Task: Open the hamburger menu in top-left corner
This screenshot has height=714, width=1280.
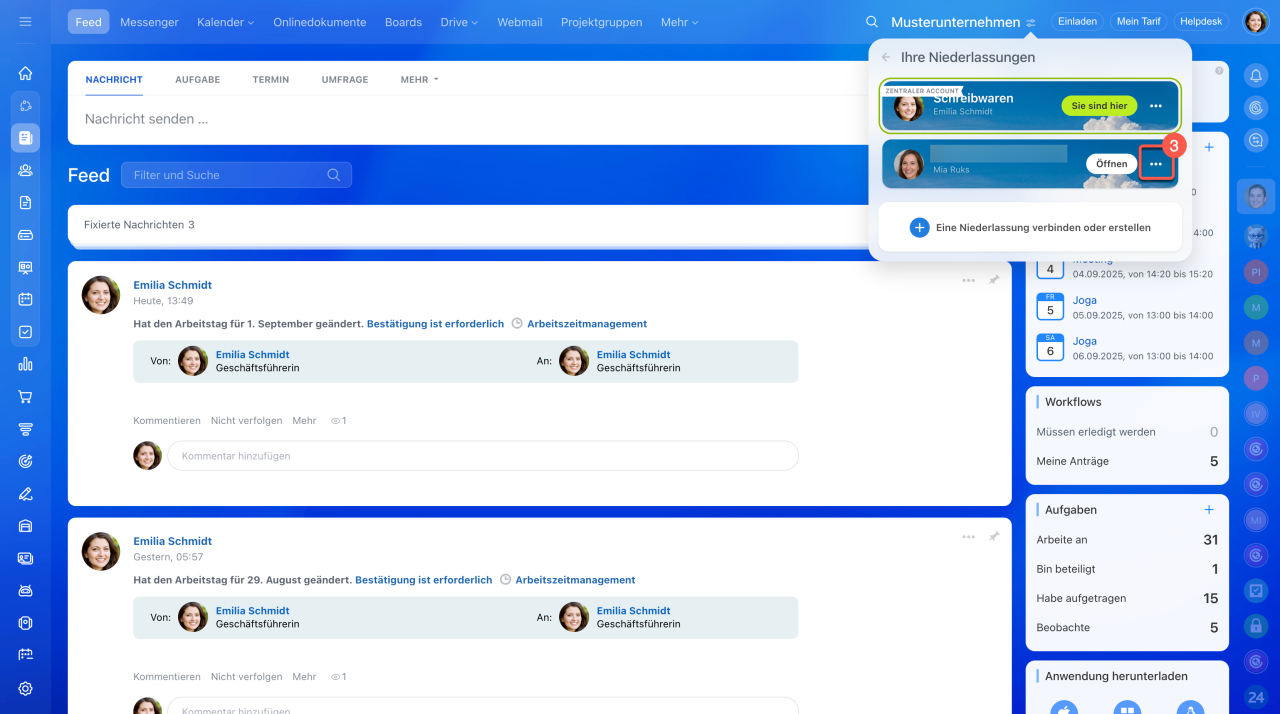Action: (25, 21)
